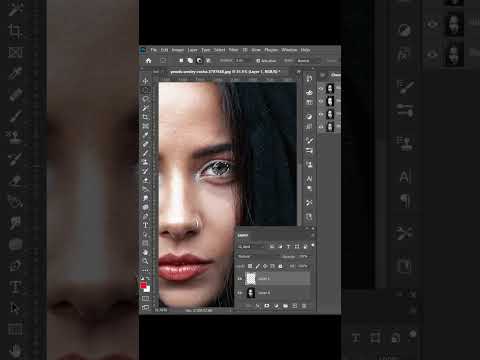The width and height of the screenshot is (480, 360).
Task: Open the Filter menu
Action: 234,50
